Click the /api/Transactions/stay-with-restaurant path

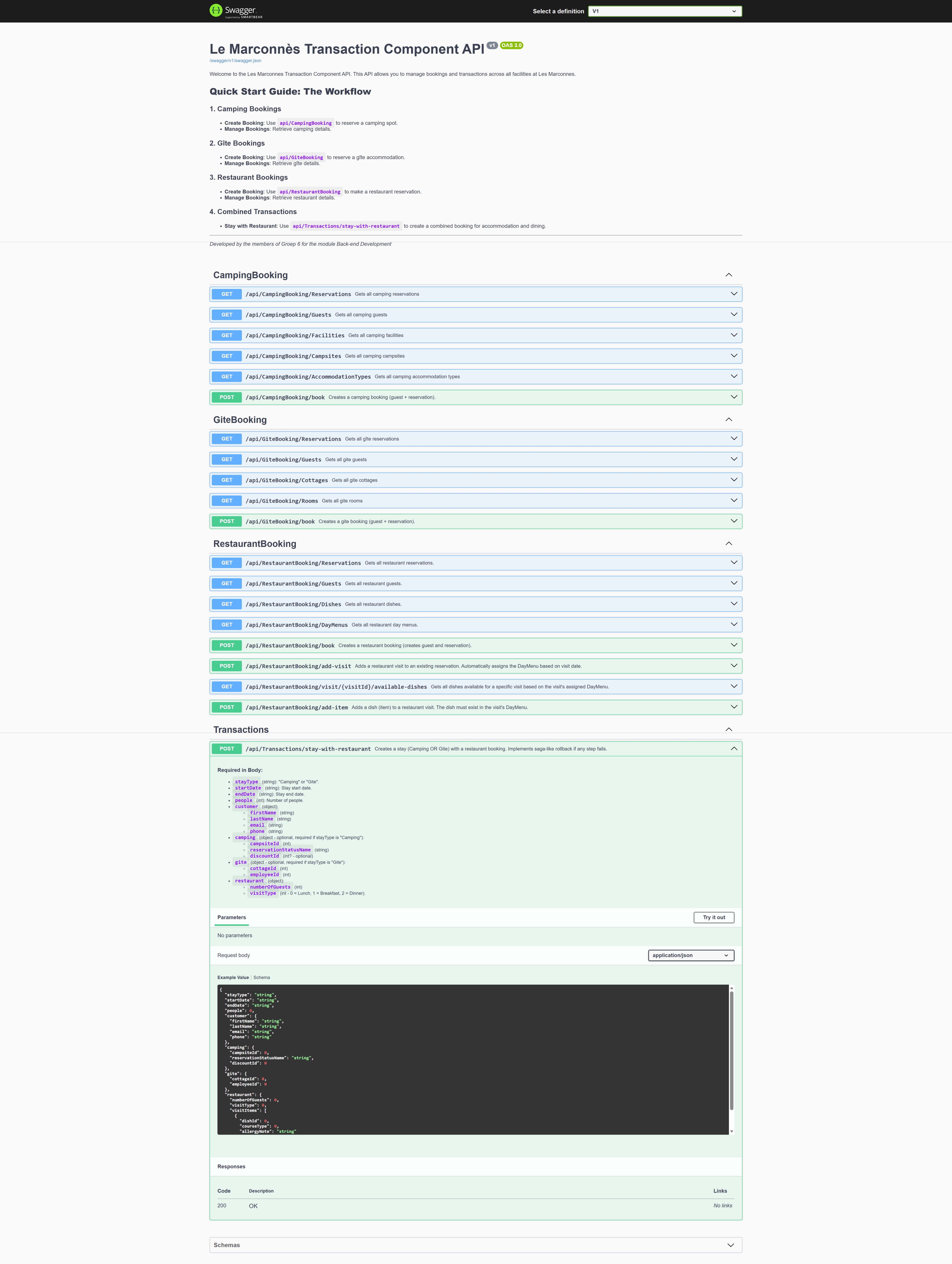coord(308,749)
